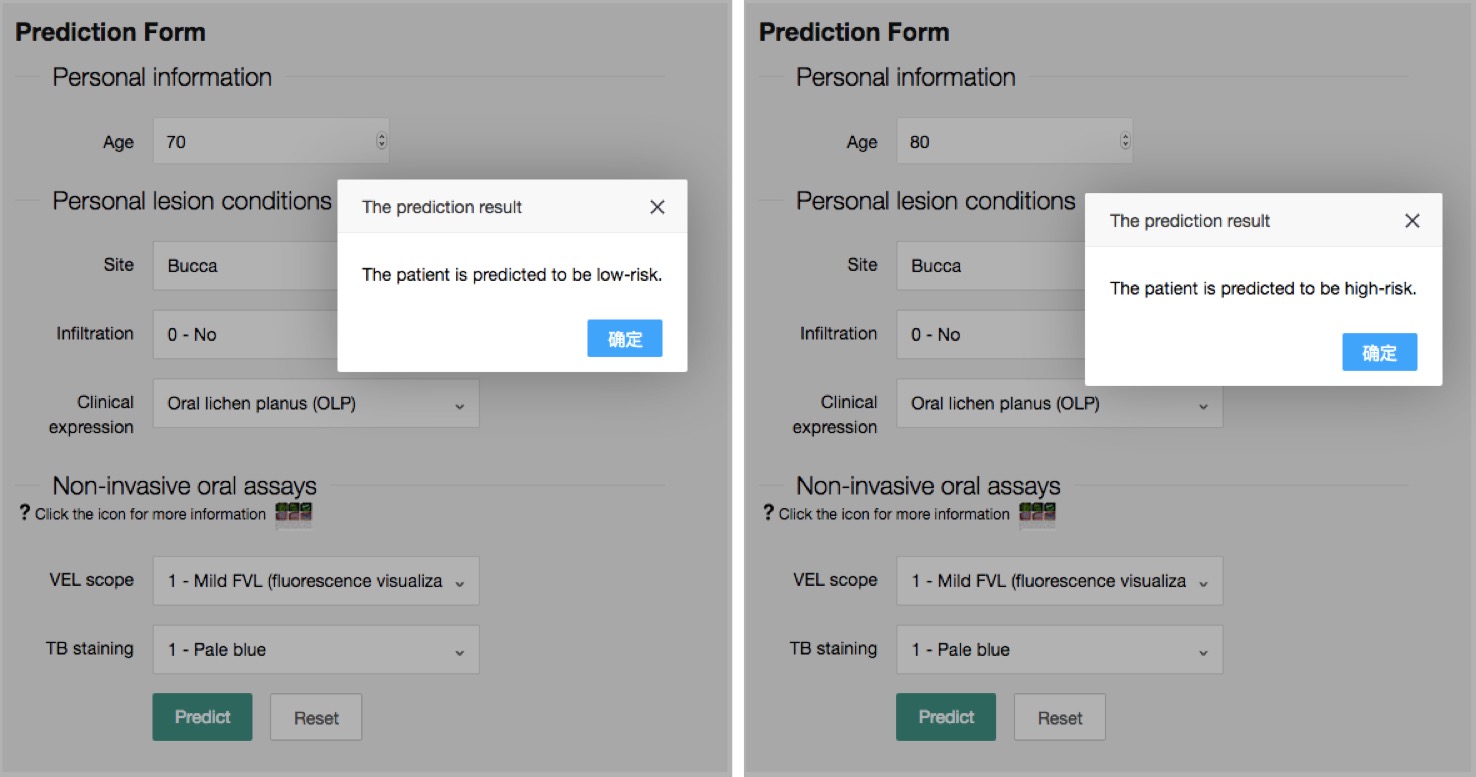Confirm the high-risk result with 确定

click(1379, 353)
